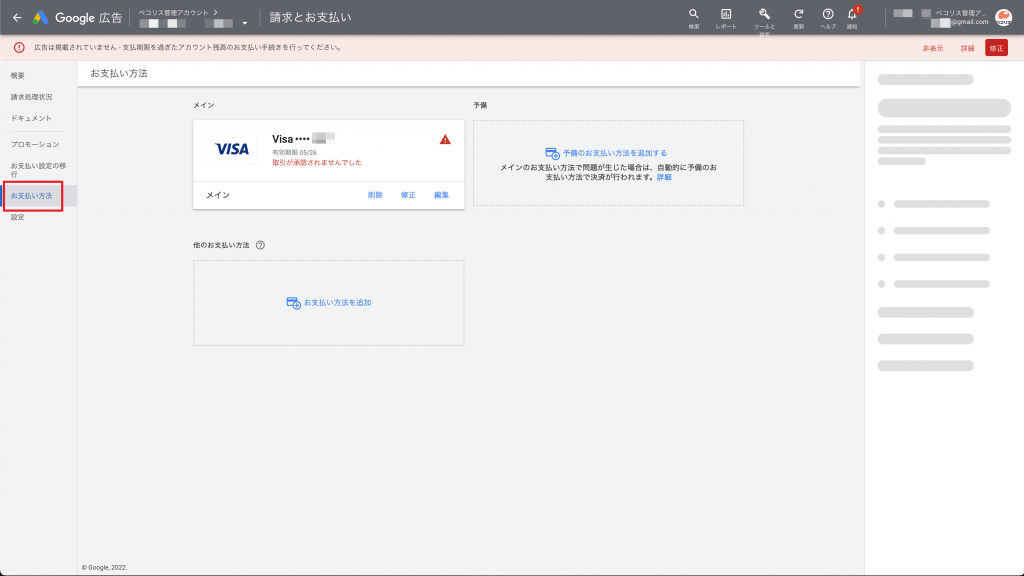Click お支払い方法を追加 in other methods box
Image resolution: width=1024 pixels, height=576 pixels.
pyautogui.click(x=337, y=302)
